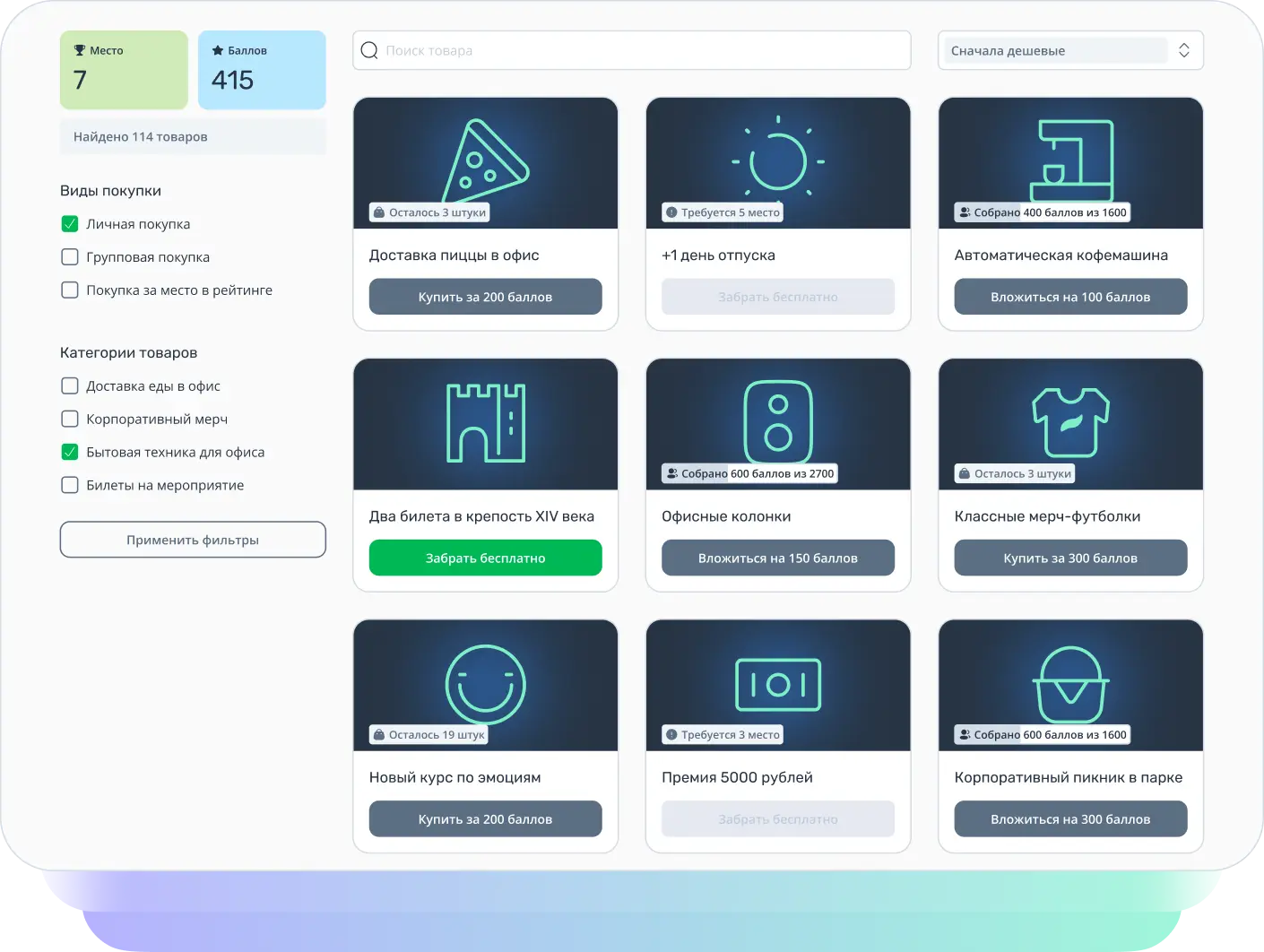
Task: Click the people icon on corporate picnic badge
Action: (965, 734)
